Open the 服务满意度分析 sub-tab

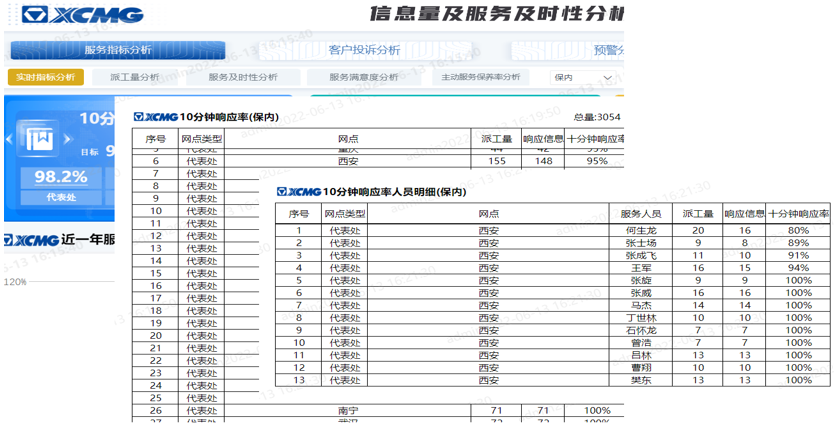point(364,77)
